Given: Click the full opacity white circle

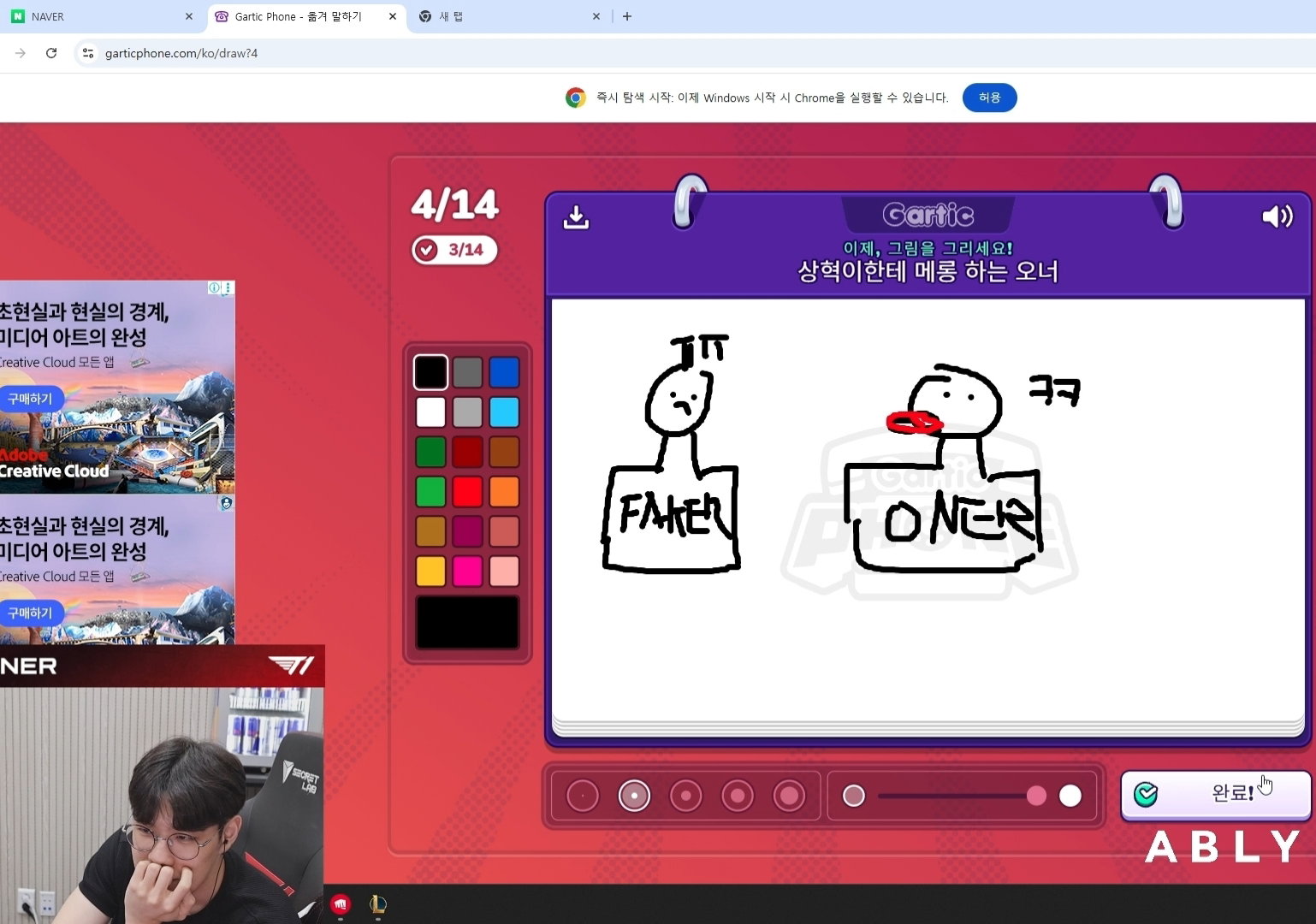Looking at the screenshot, I should pos(1070,796).
